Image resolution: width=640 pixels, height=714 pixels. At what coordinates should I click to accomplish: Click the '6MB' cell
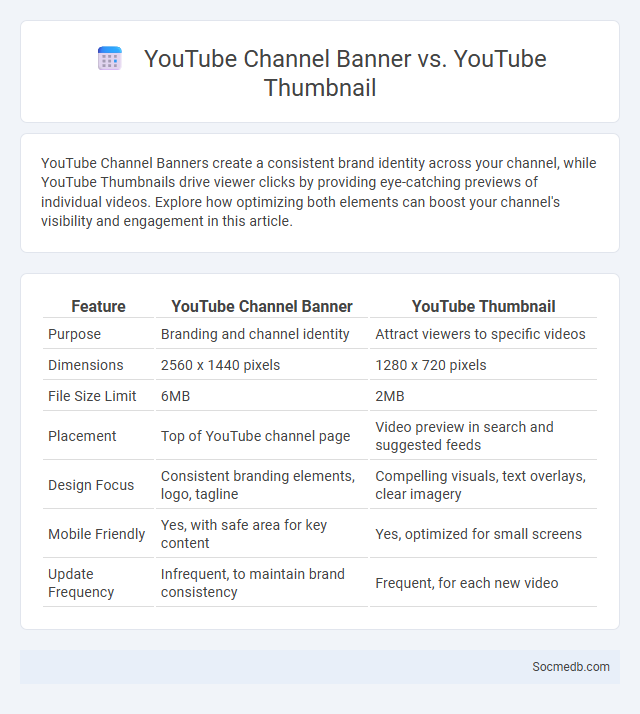coord(175,396)
